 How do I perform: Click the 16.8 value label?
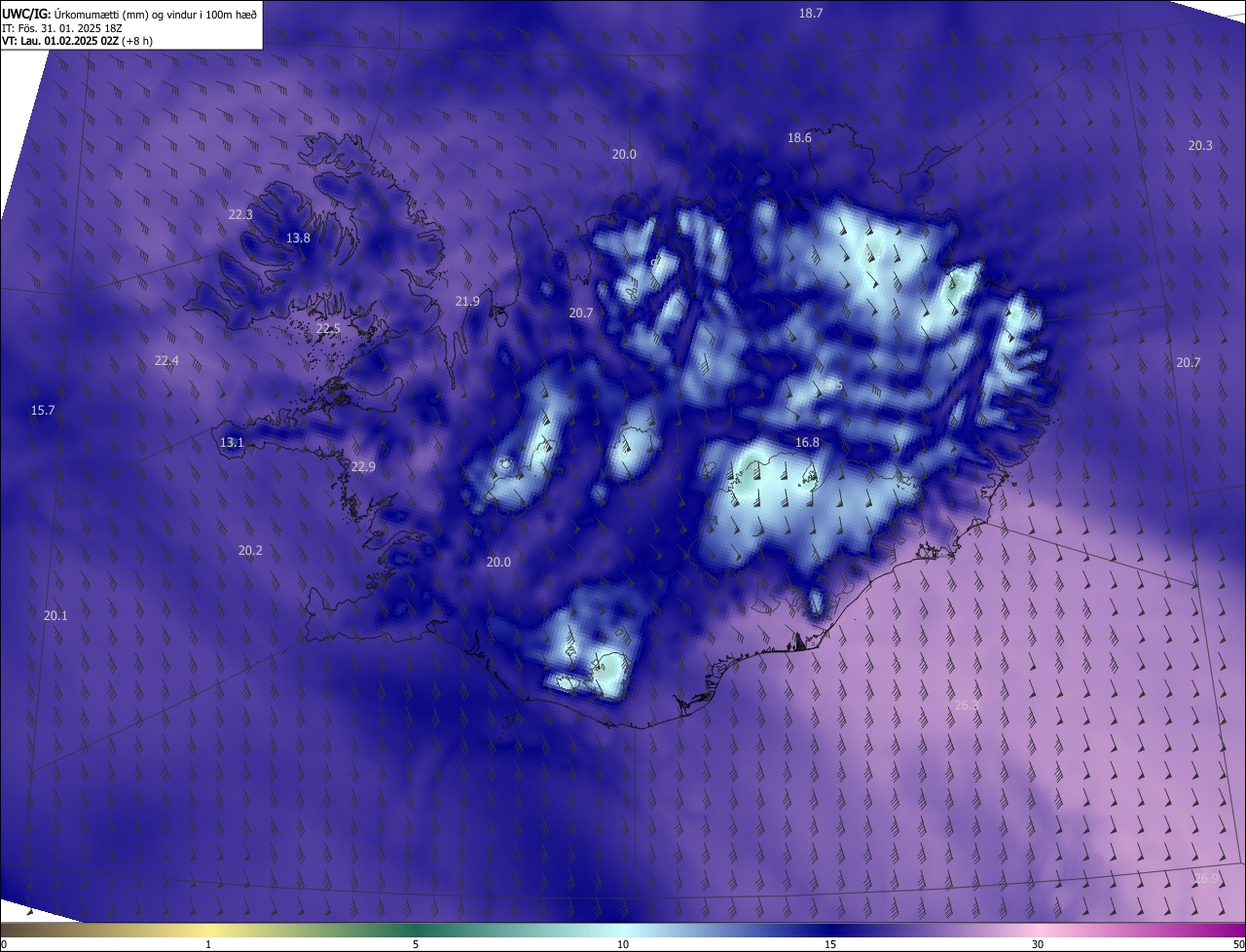[807, 442]
